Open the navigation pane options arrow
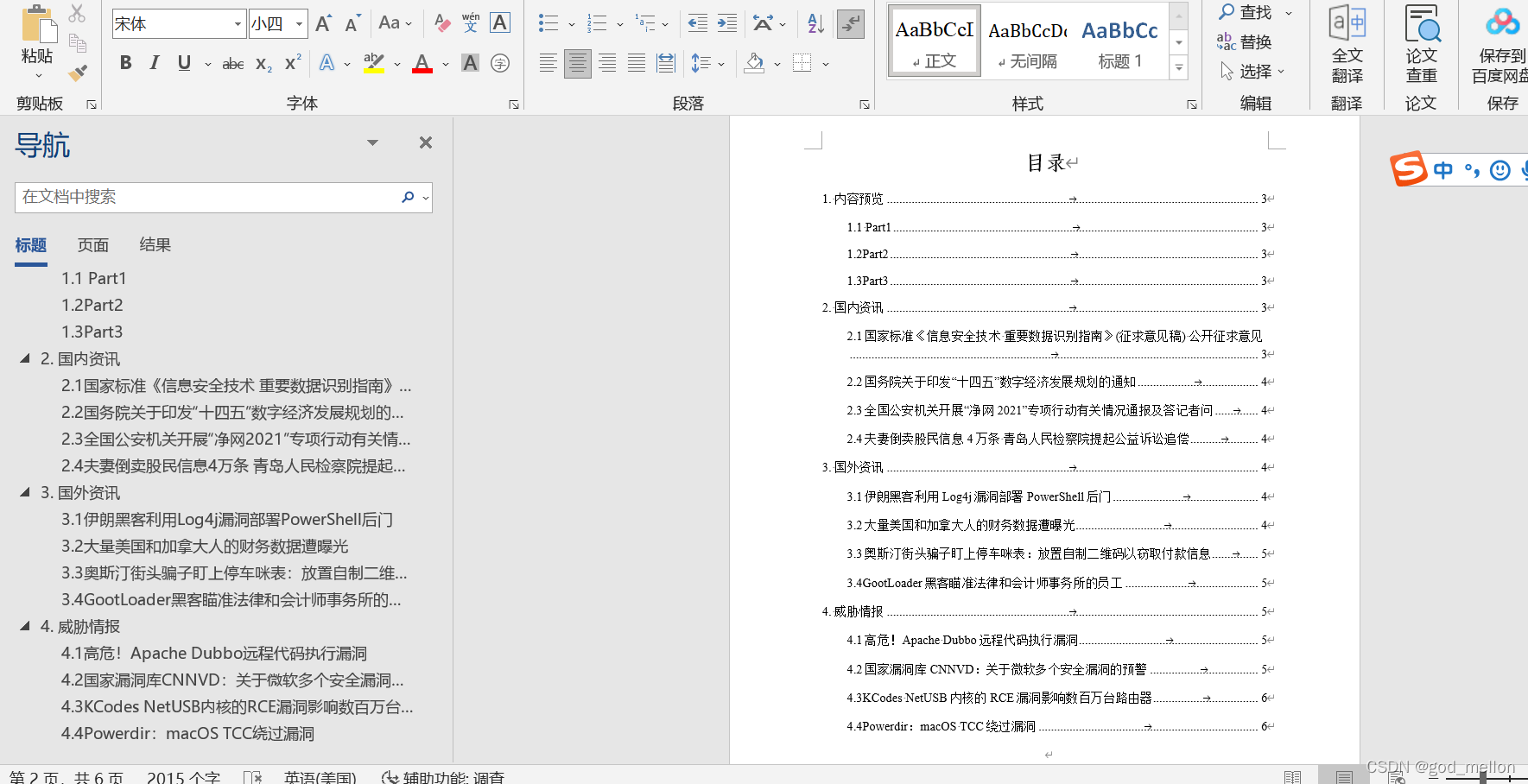 [x=373, y=142]
